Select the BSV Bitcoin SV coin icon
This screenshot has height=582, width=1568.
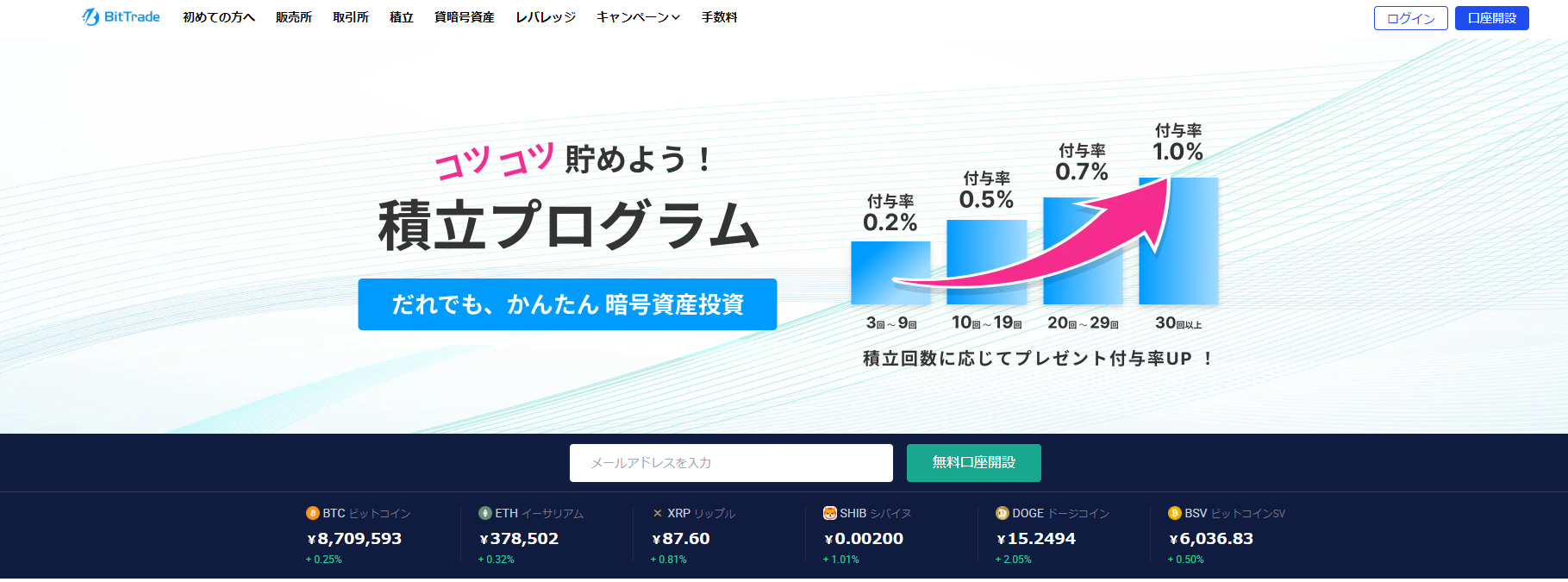(1175, 513)
